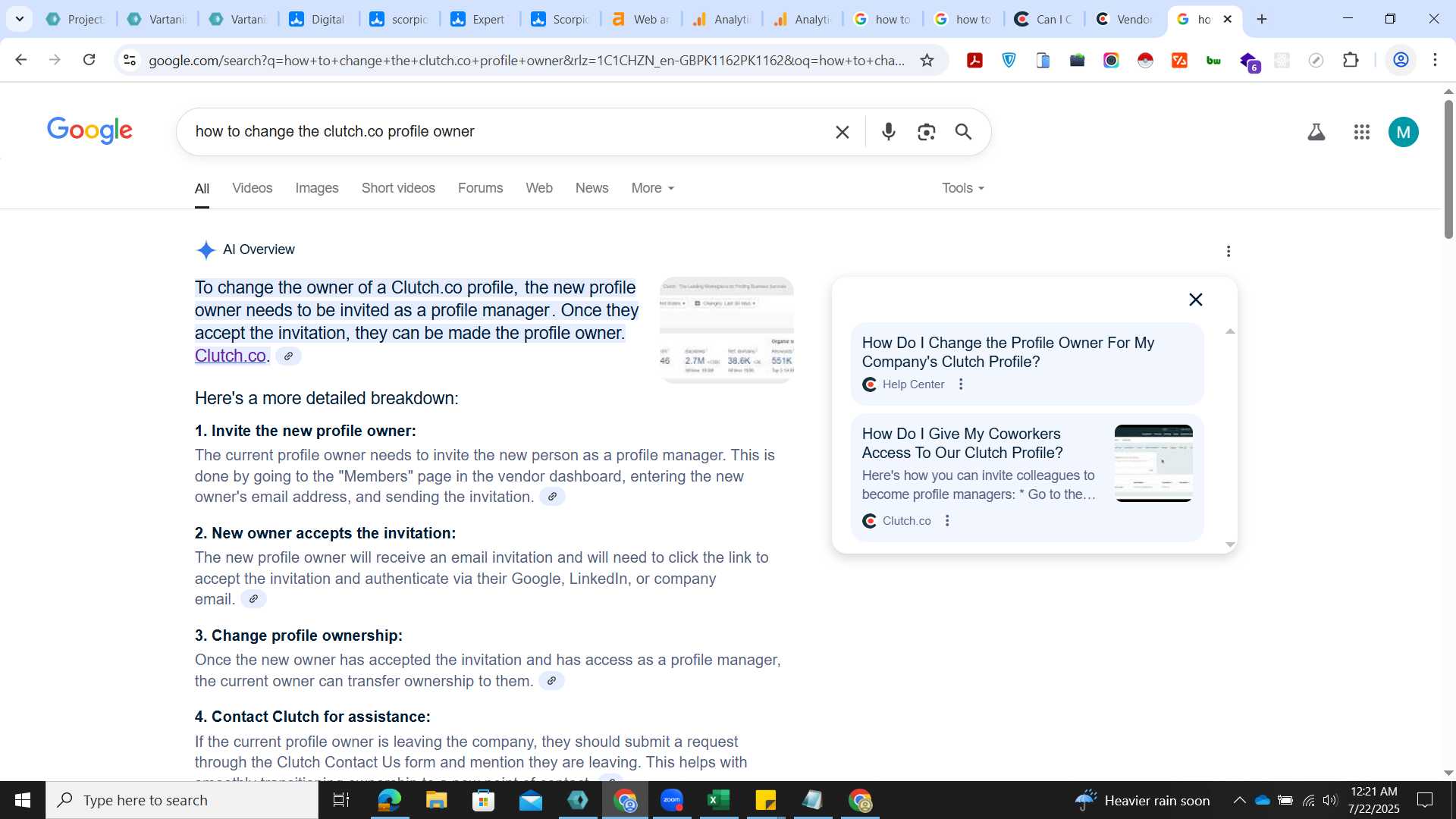Open source link chip after 'company email'

tap(253, 599)
